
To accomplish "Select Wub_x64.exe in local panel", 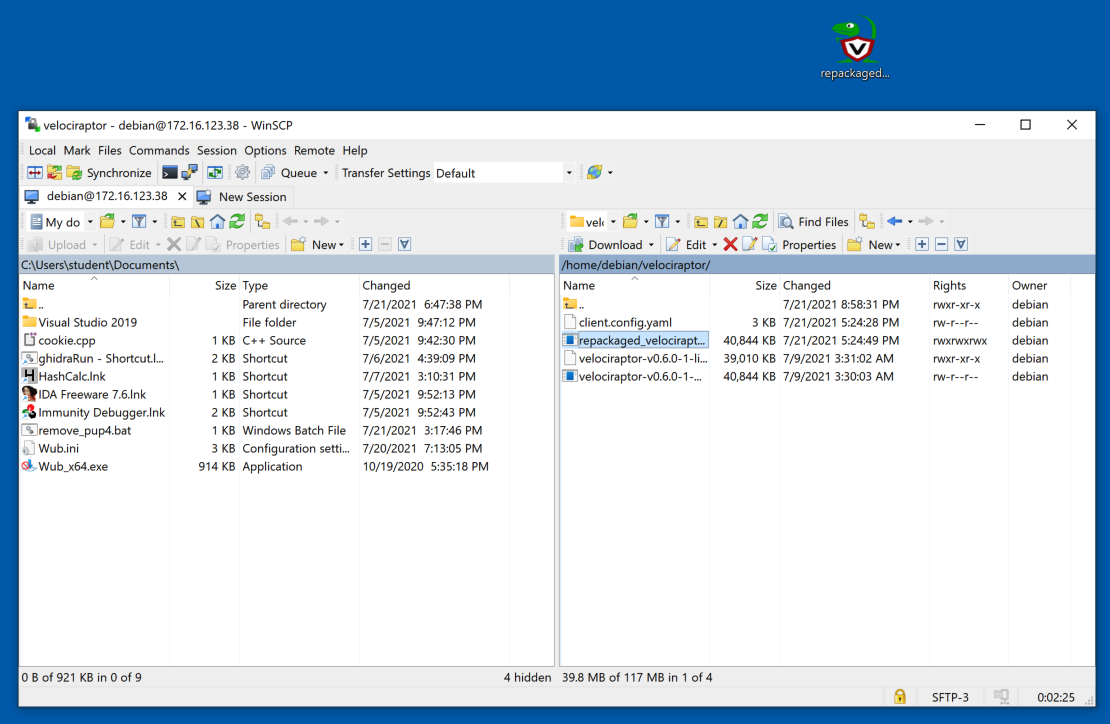I will 73,466.
